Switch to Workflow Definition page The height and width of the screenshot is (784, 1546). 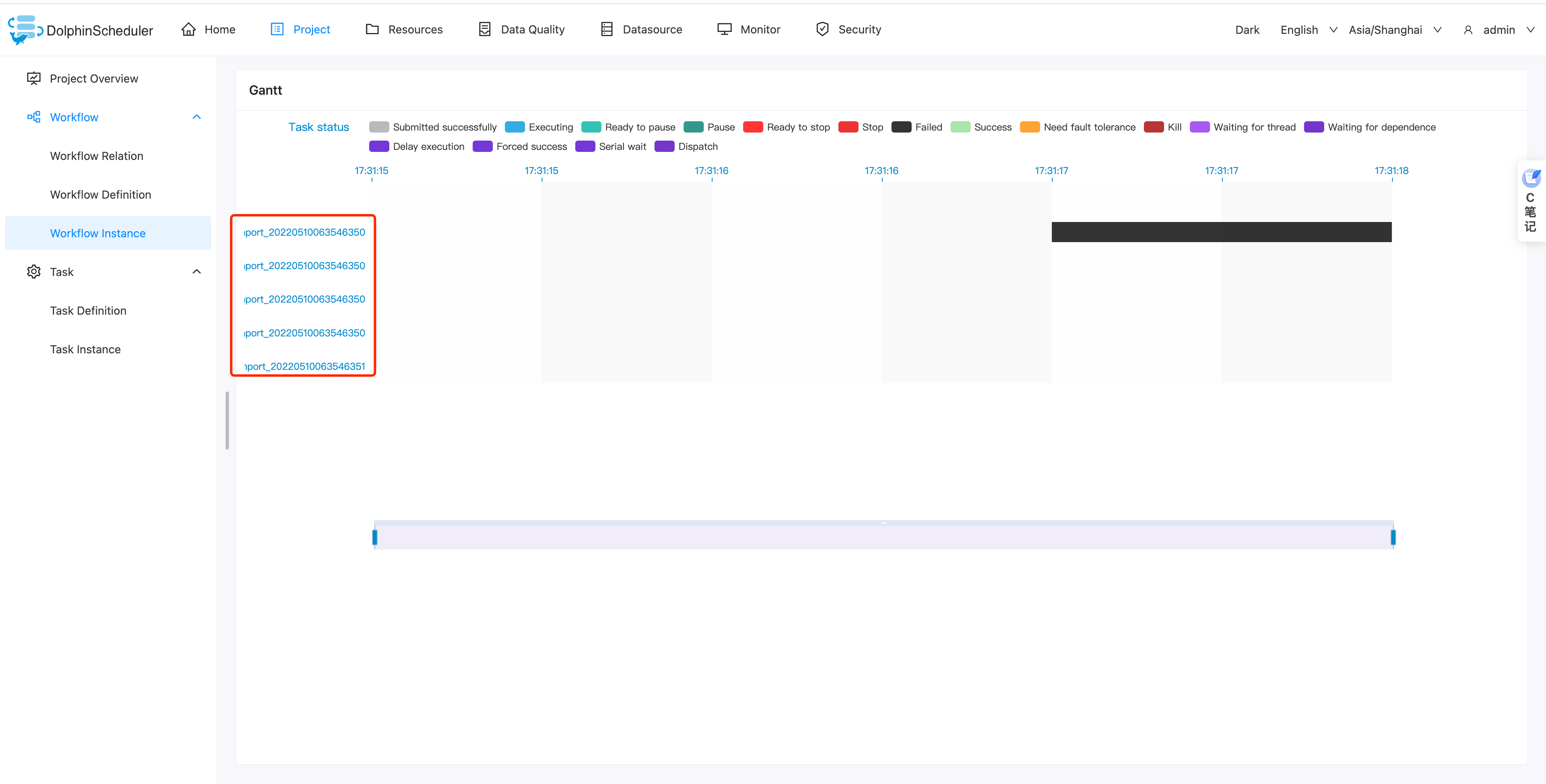point(100,194)
